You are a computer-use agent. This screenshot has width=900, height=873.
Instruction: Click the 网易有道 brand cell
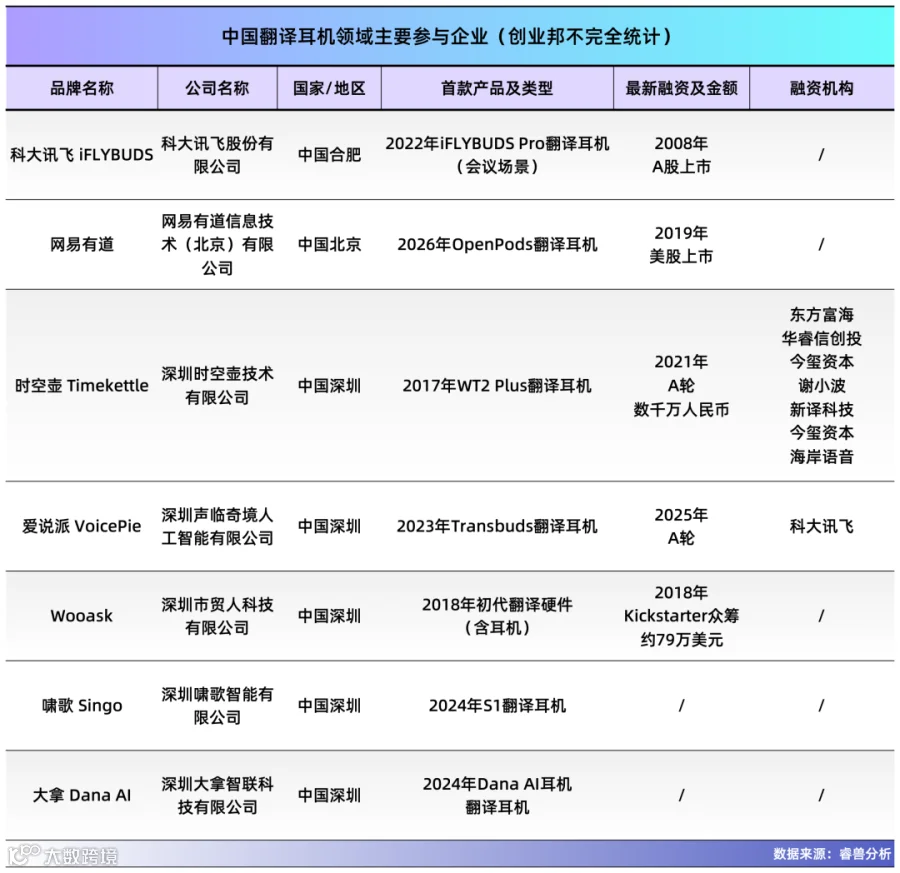(82, 245)
